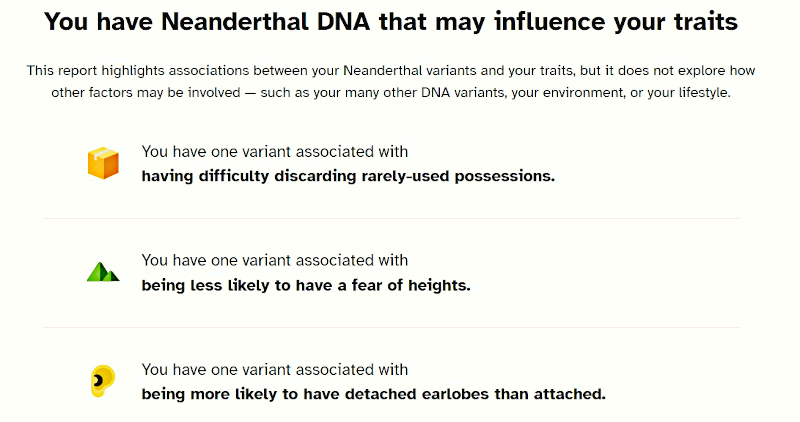Click 'You have one variant' line above heights trait

[x=275, y=261]
